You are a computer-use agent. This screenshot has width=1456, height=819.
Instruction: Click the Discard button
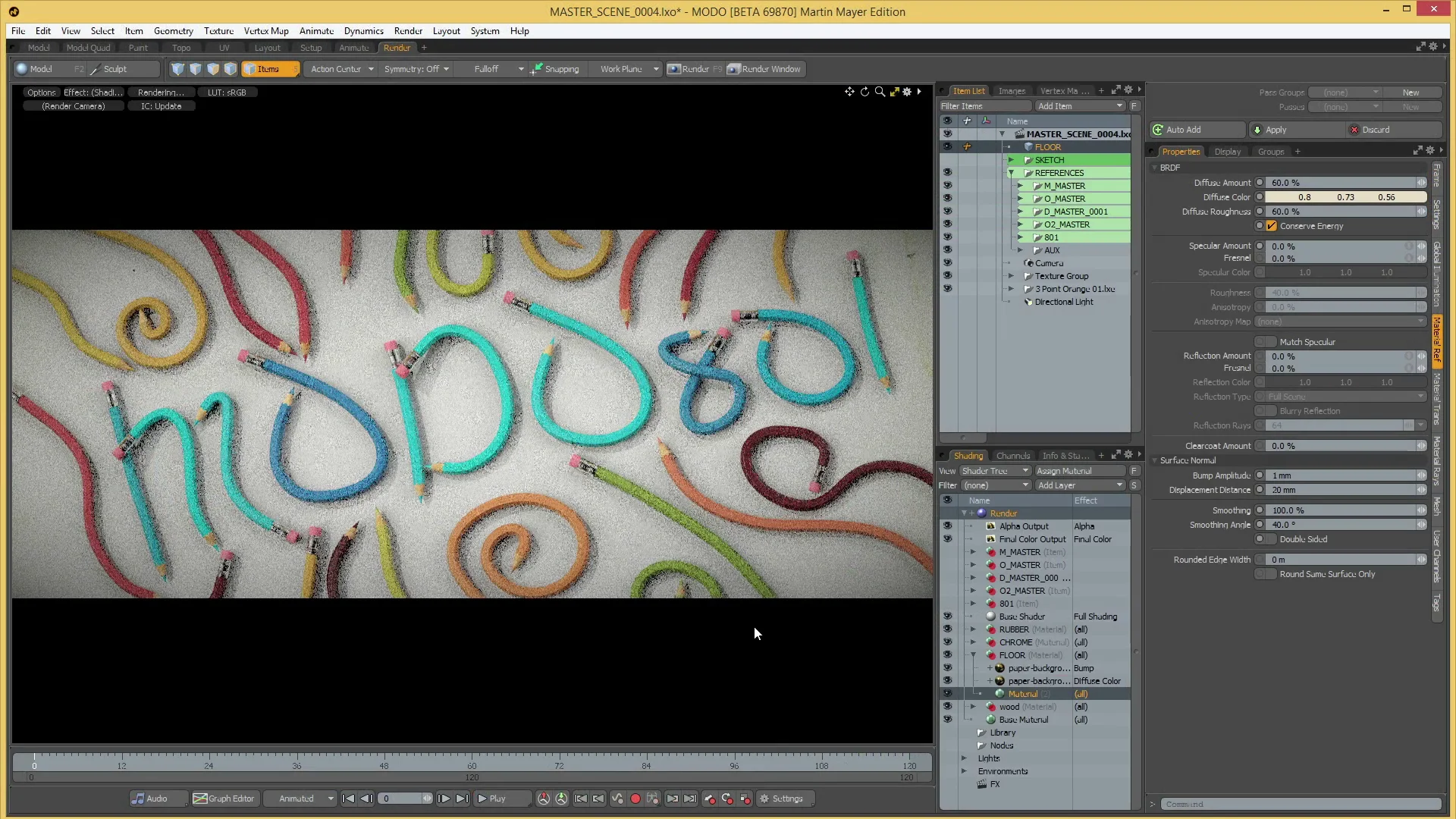click(1394, 130)
